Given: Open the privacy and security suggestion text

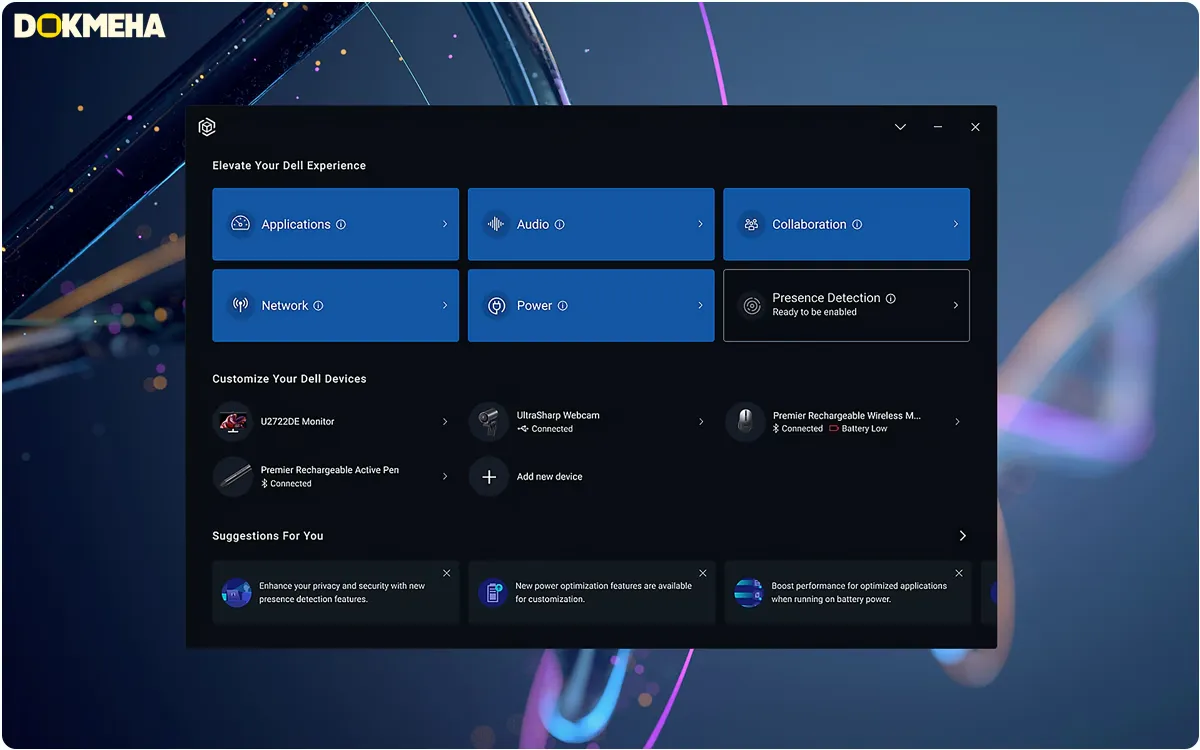Looking at the screenshot, I should tap(342, 592).
